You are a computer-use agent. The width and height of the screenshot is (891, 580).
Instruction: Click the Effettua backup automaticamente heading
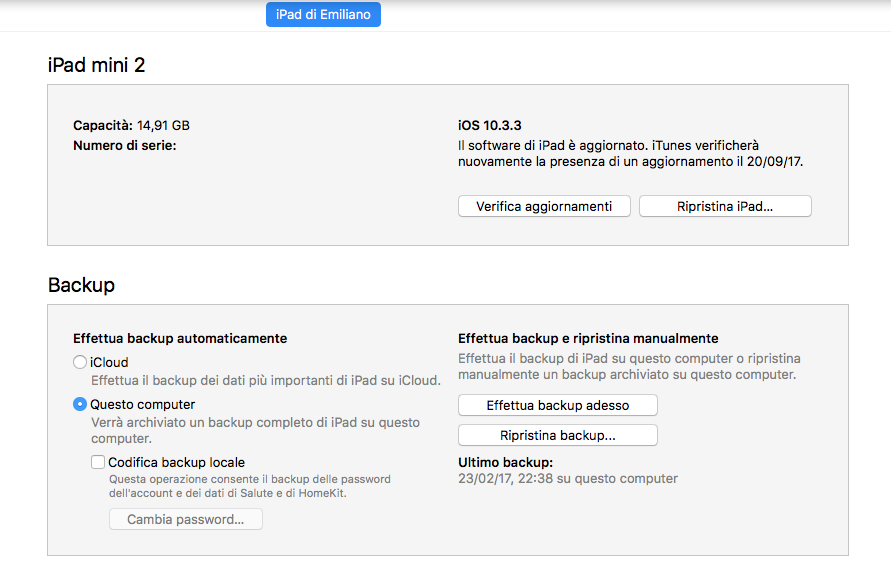pos(180,339)
